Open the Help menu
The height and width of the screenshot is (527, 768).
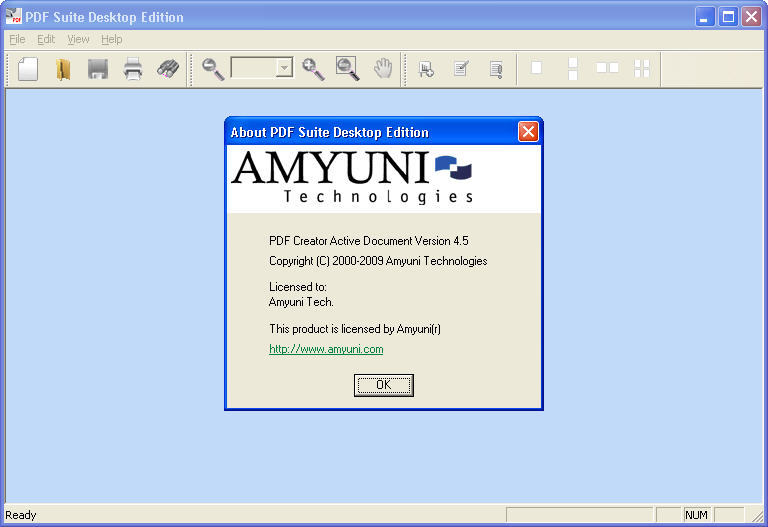point(112,39)
